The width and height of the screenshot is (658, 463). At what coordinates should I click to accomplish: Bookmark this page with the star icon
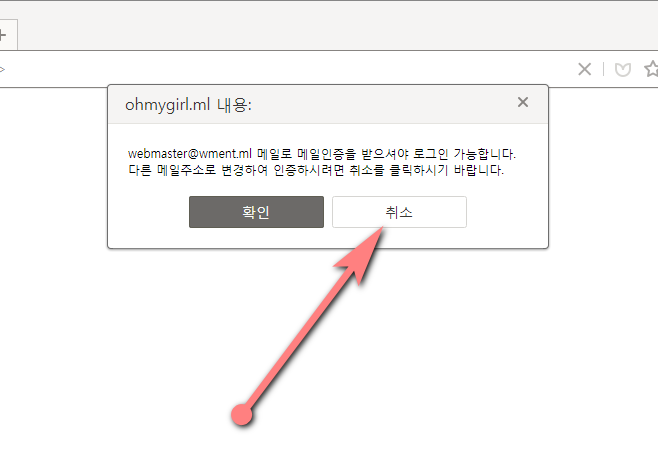point(651,69)
